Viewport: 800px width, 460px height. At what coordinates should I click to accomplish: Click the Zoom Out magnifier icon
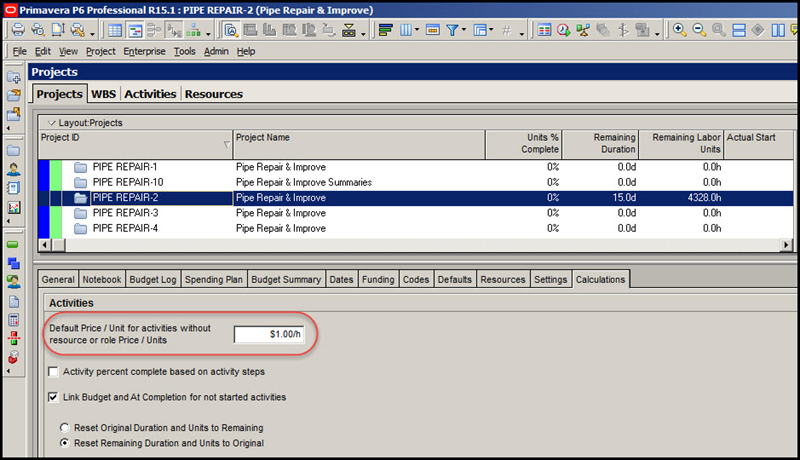point(699,30)
